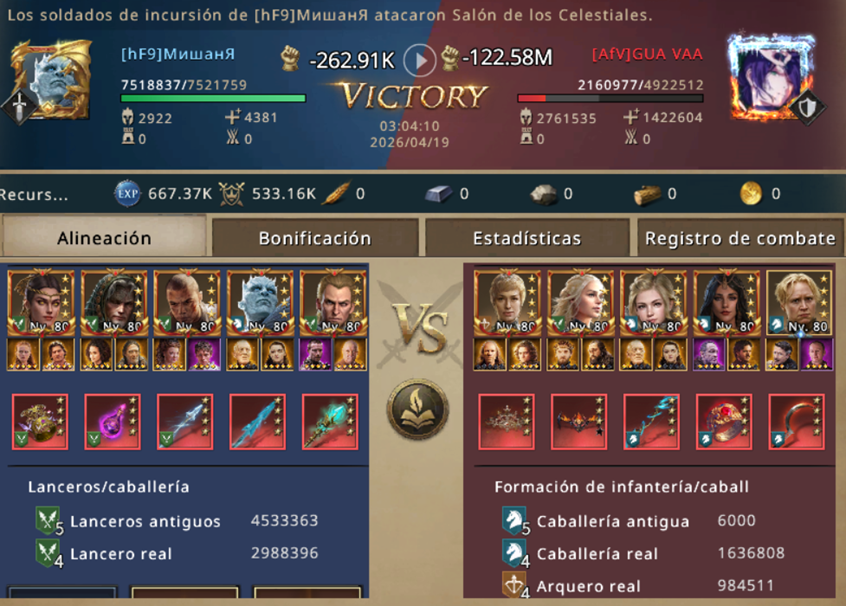The image size is (846, 606).
Task: Open the book and feather emblem
Action: click(418, 409)
